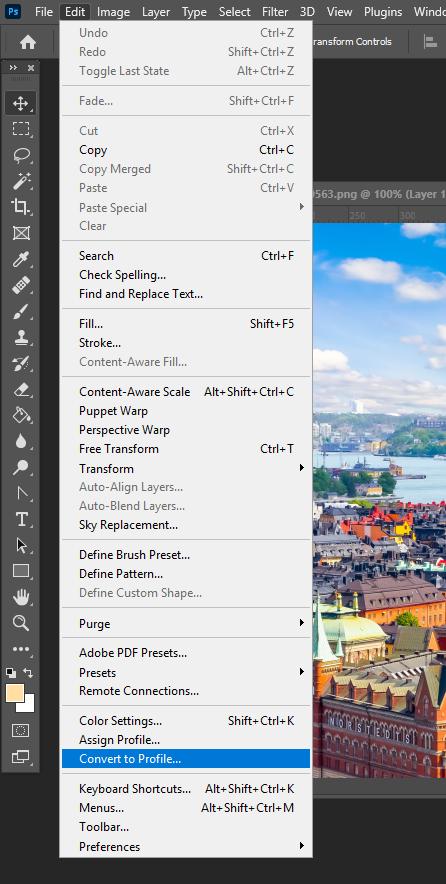Viewport: 446px width, 884px height.
Task: Select the Rectangle shape tool
Action: click(21, 571)
